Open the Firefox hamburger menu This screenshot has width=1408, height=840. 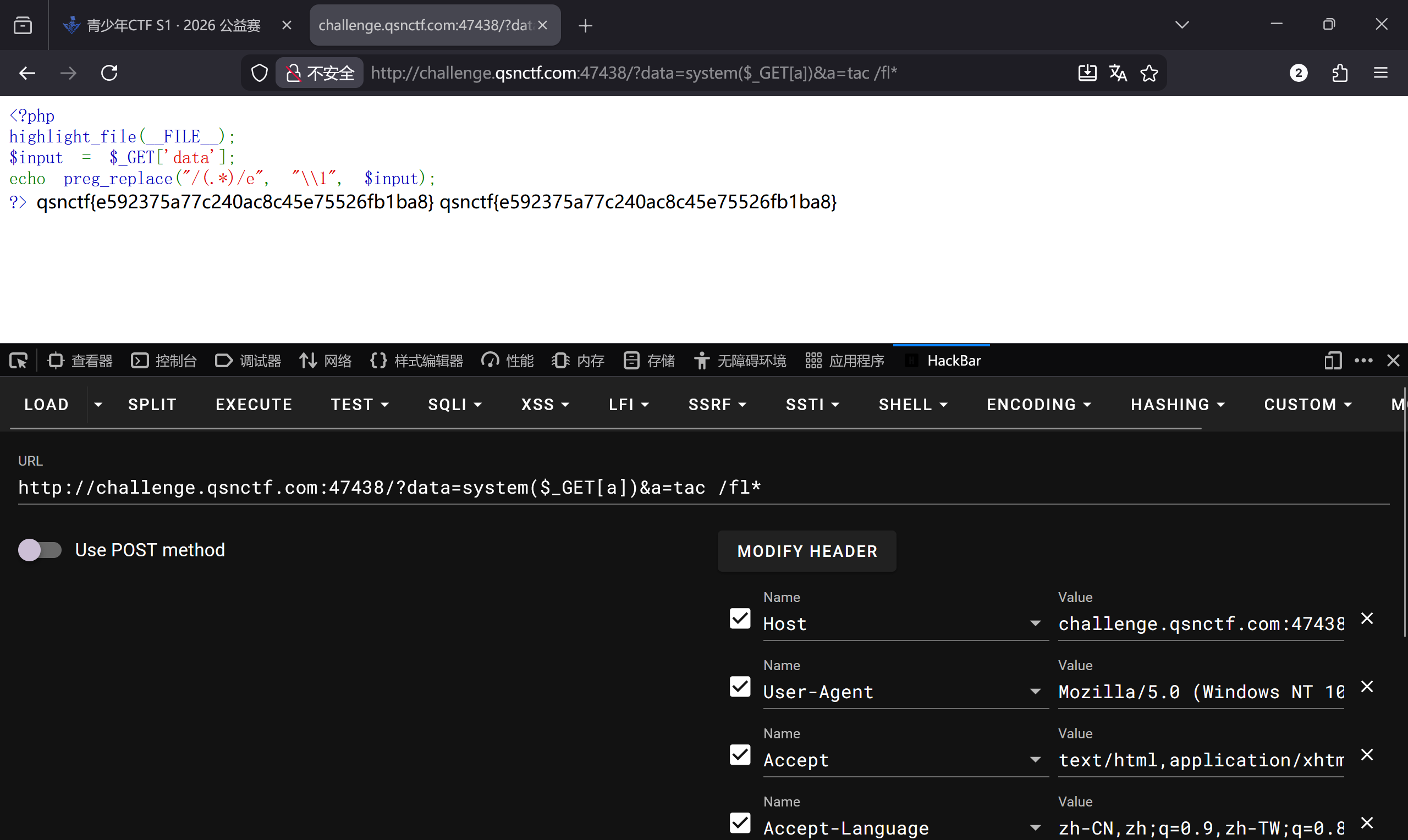(x=1380, y=73)
